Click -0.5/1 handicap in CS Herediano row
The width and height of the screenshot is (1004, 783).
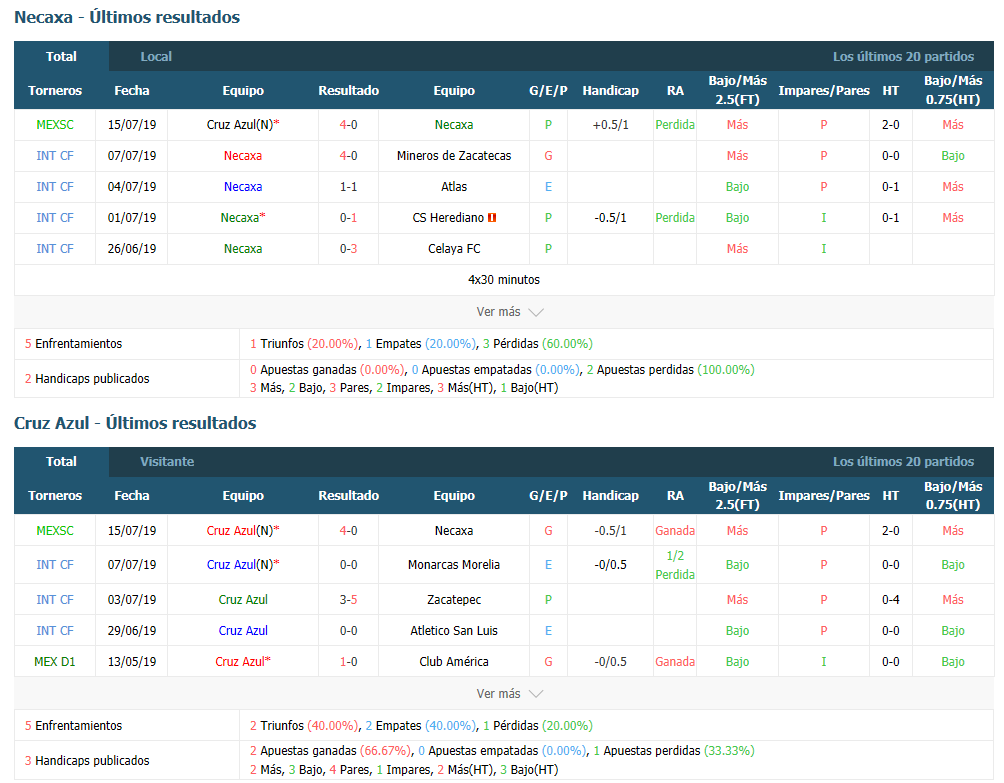tap(610, 218)
